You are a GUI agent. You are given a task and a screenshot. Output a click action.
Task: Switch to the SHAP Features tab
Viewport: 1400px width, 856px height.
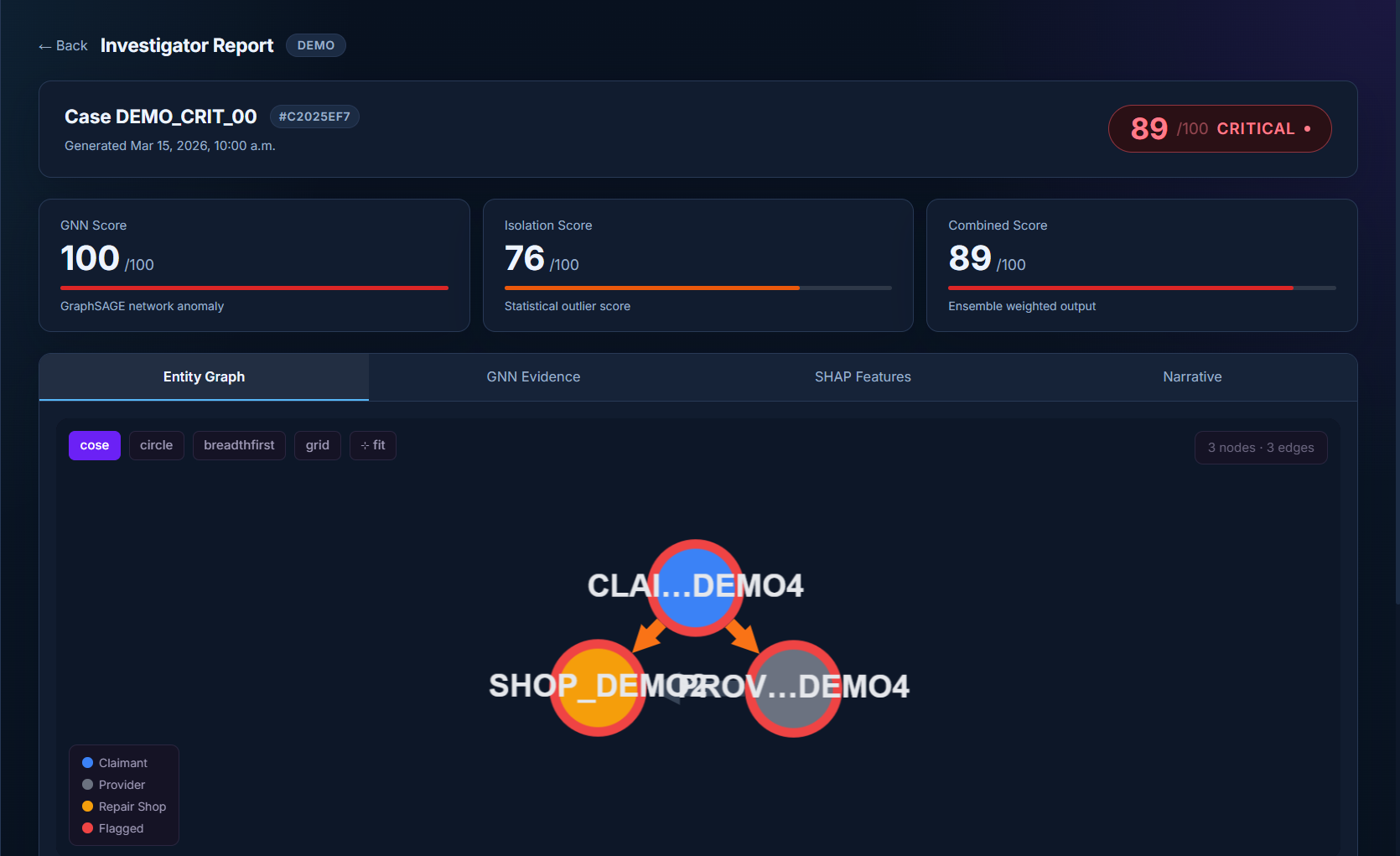[863, 377]
